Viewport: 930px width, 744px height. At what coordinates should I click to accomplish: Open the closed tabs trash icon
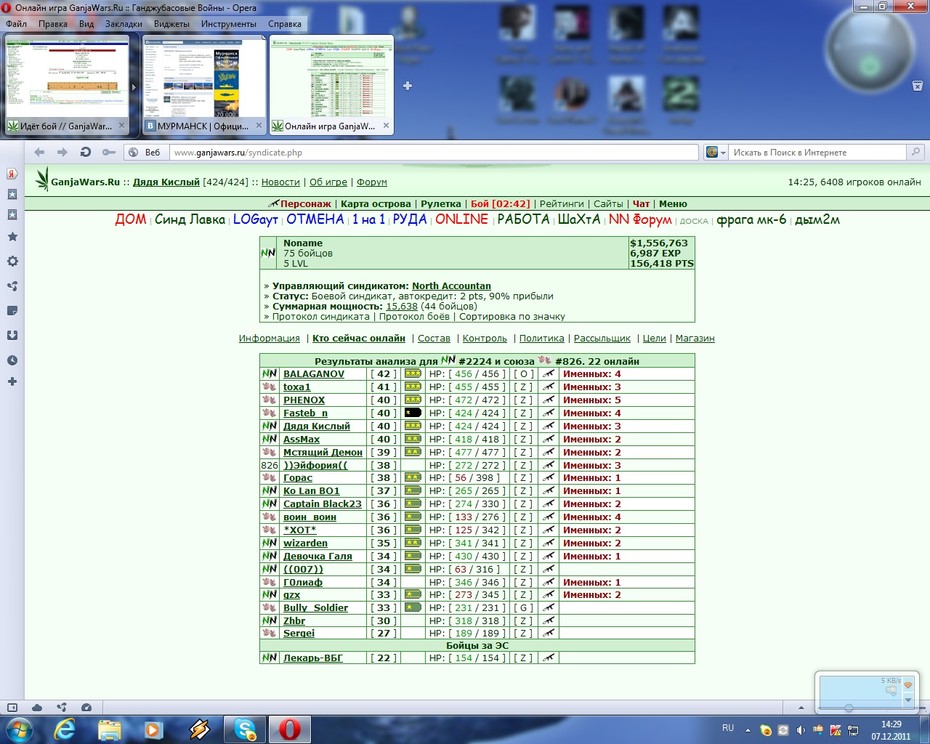pos(917,86)
